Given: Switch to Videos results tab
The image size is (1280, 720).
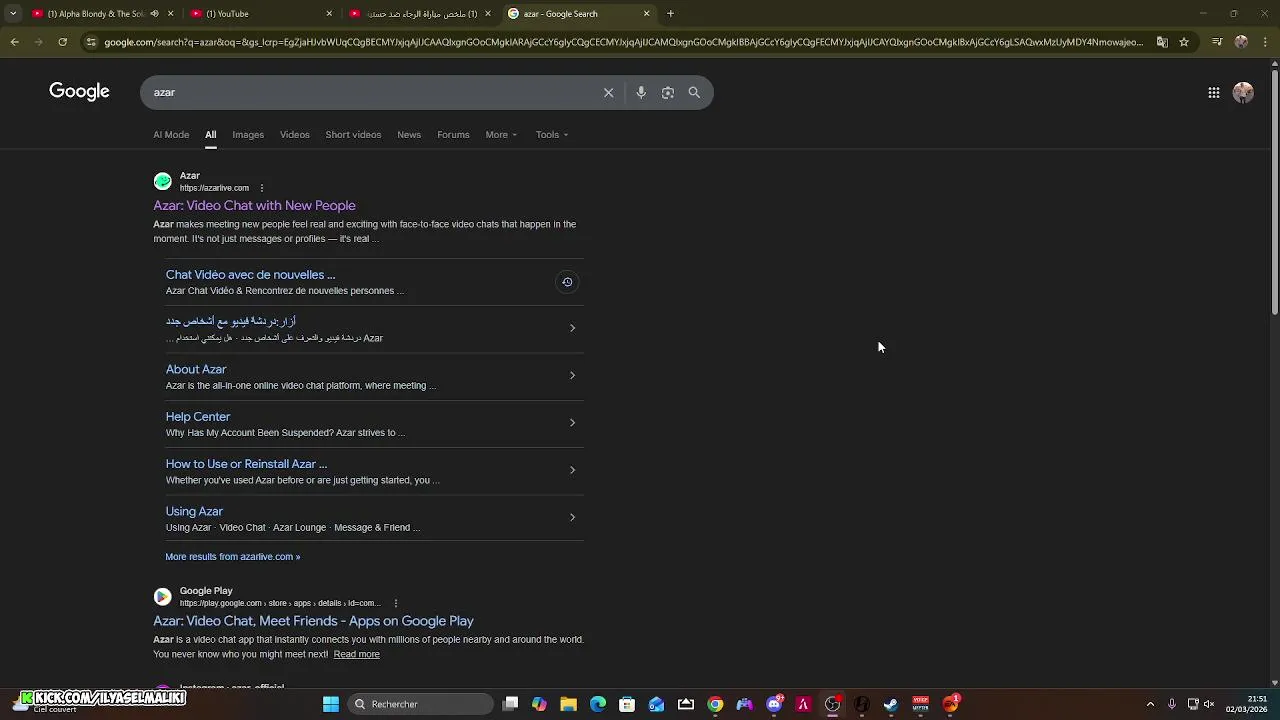Looking at the screenshot, I should coord(295,134).
